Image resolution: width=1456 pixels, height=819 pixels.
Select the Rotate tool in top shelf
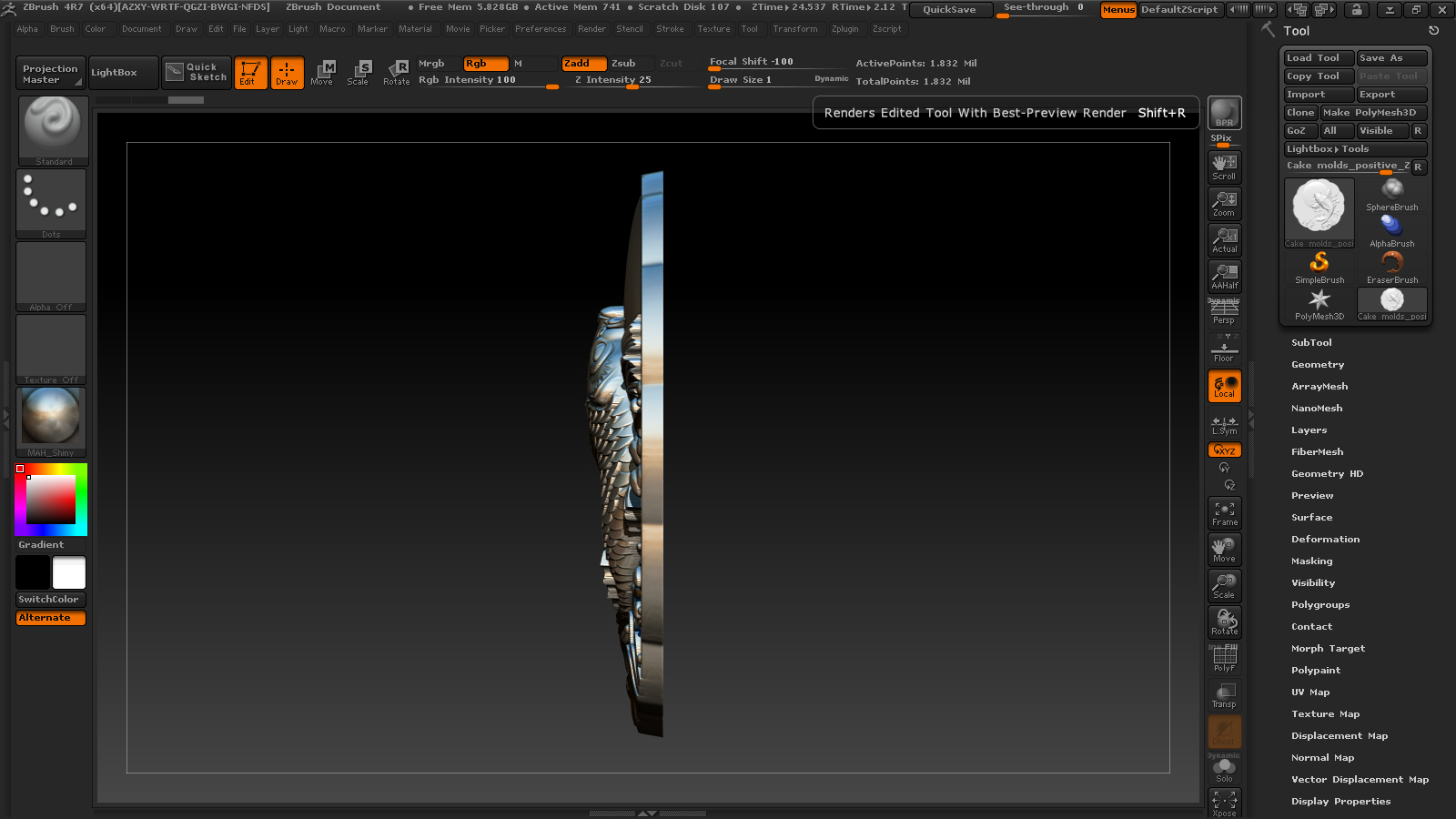coord(396,73)
